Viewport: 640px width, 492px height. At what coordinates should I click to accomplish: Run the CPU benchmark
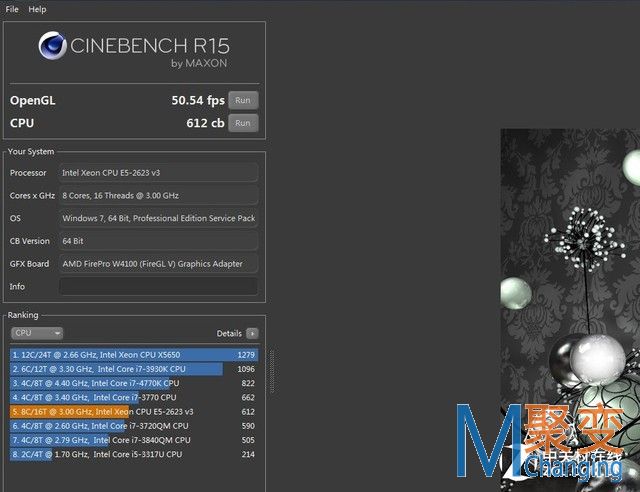point(243,123)
